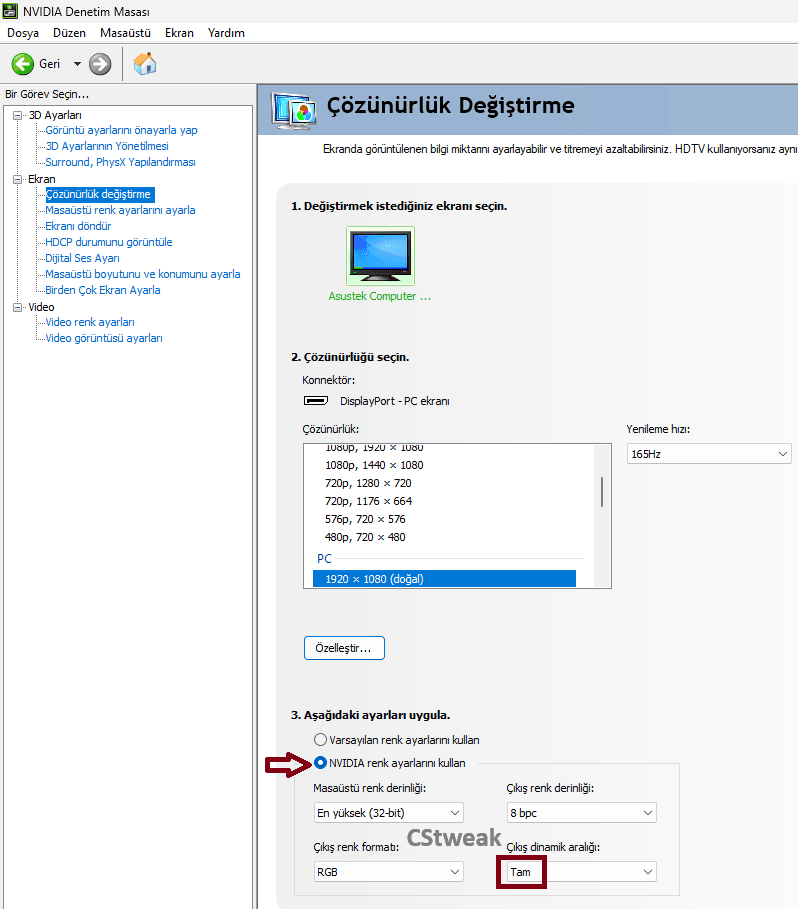798x909 pixels.
Task: Click the NVIDIA logo in title bar
Action: pos(11,12)
